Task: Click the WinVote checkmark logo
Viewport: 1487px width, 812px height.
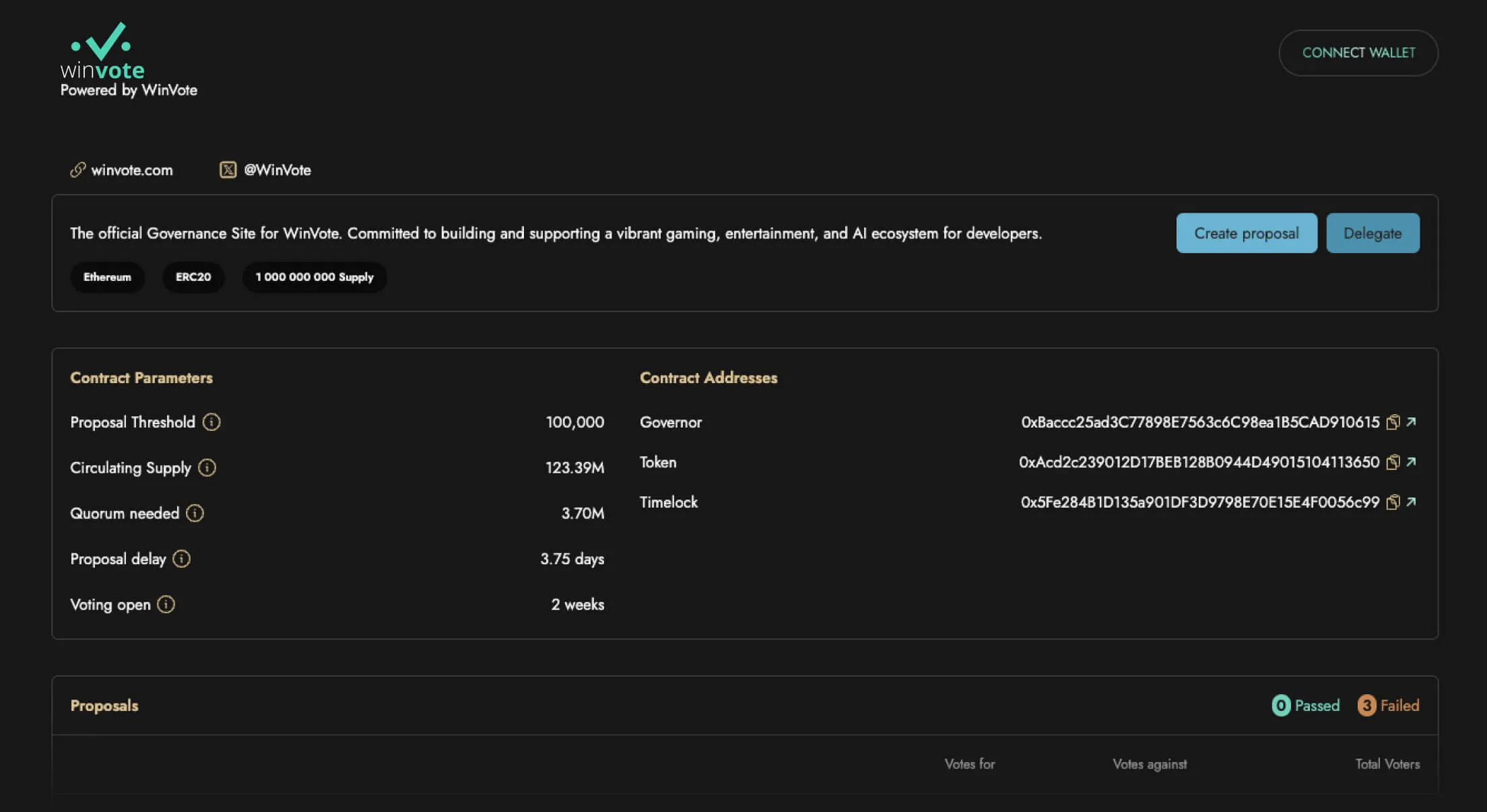Action: coord(102,50)
